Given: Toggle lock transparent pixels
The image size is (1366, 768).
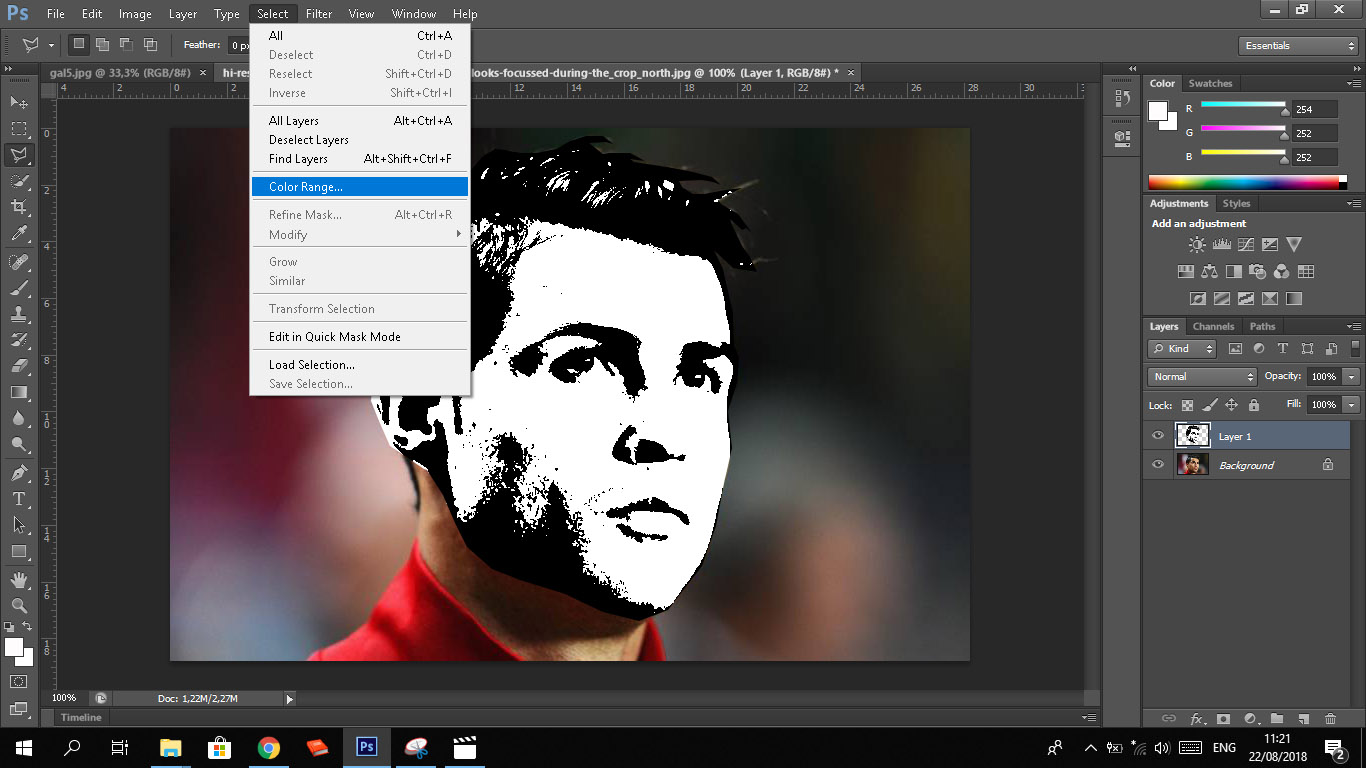Looking at the screenshot, I should tap(1187, 405).
